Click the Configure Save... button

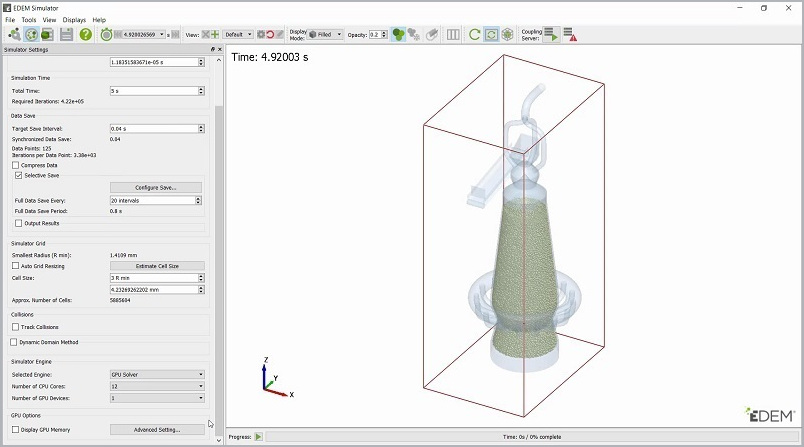pyautogui.click(x=156, y=187)
